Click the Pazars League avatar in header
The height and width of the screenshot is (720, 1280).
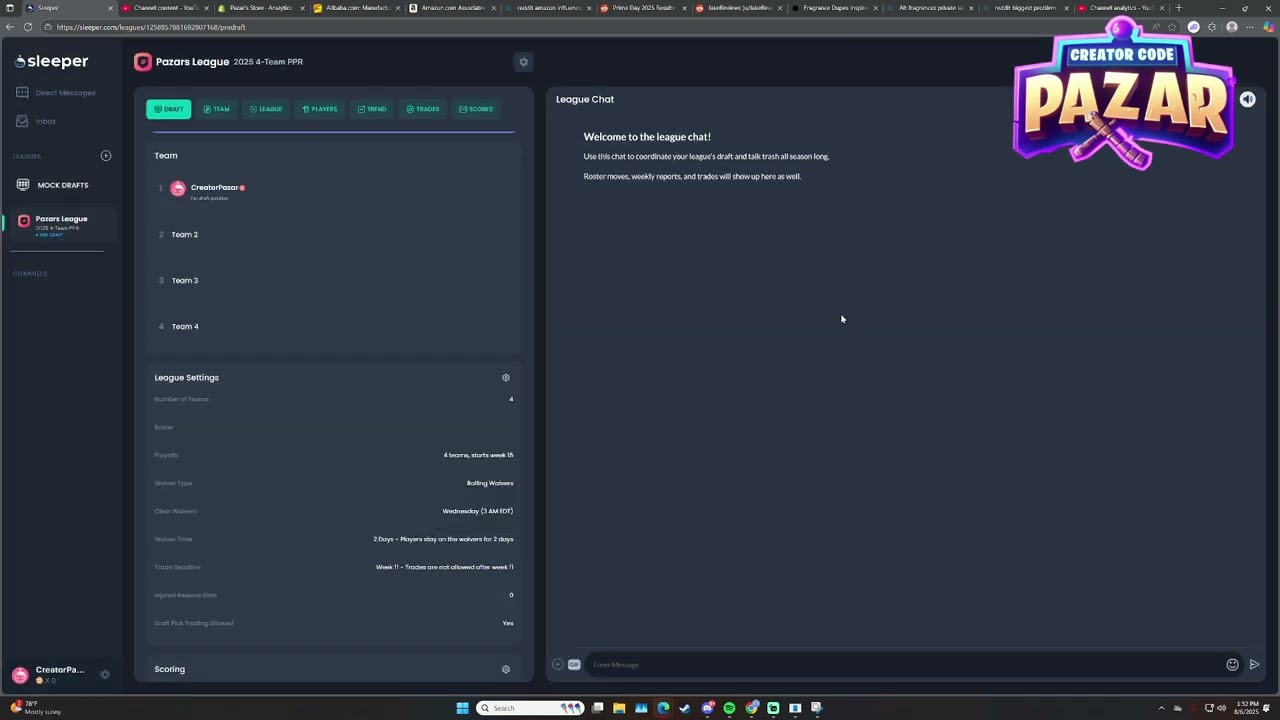(x=143, y=62)
